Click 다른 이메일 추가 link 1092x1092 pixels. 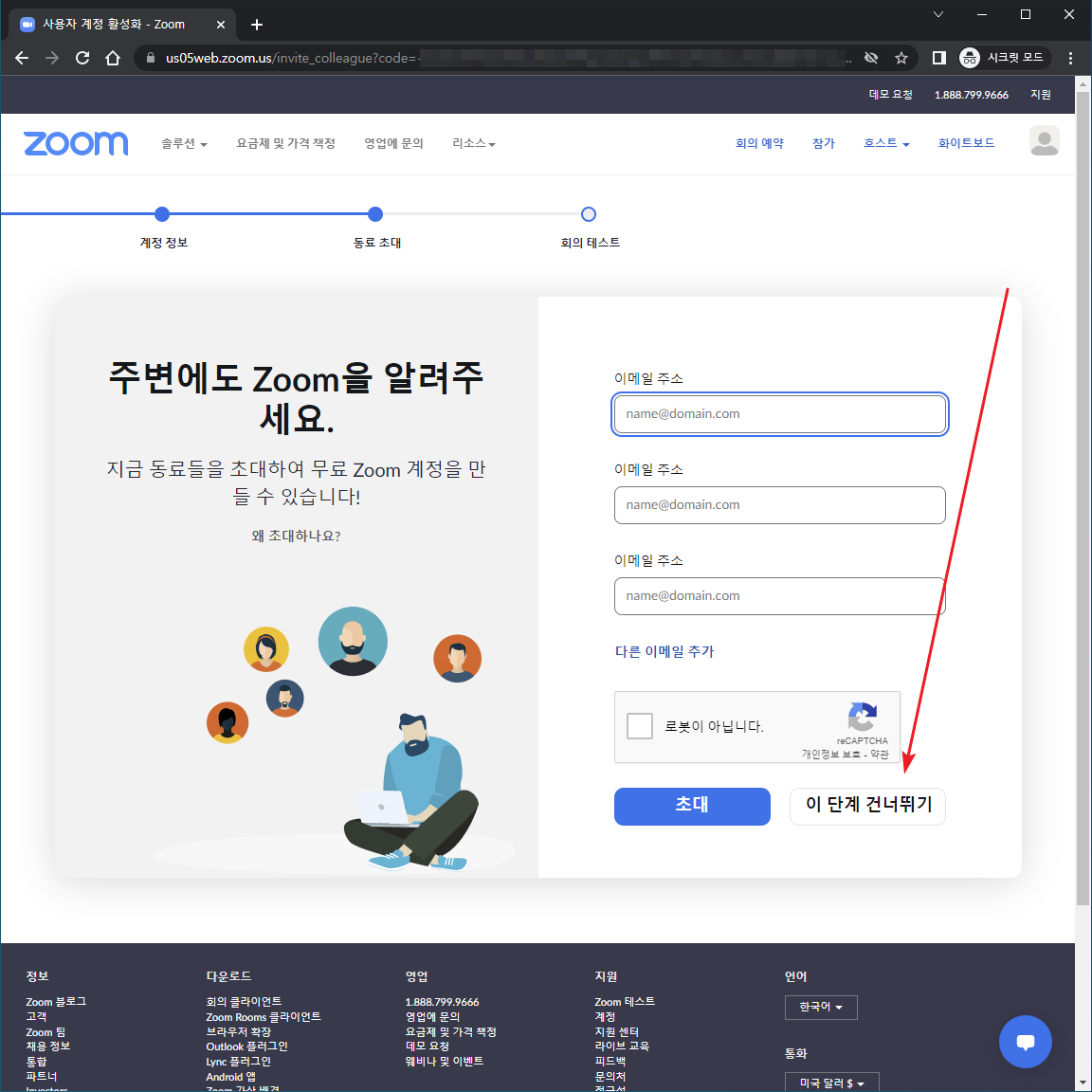(664, 651)
